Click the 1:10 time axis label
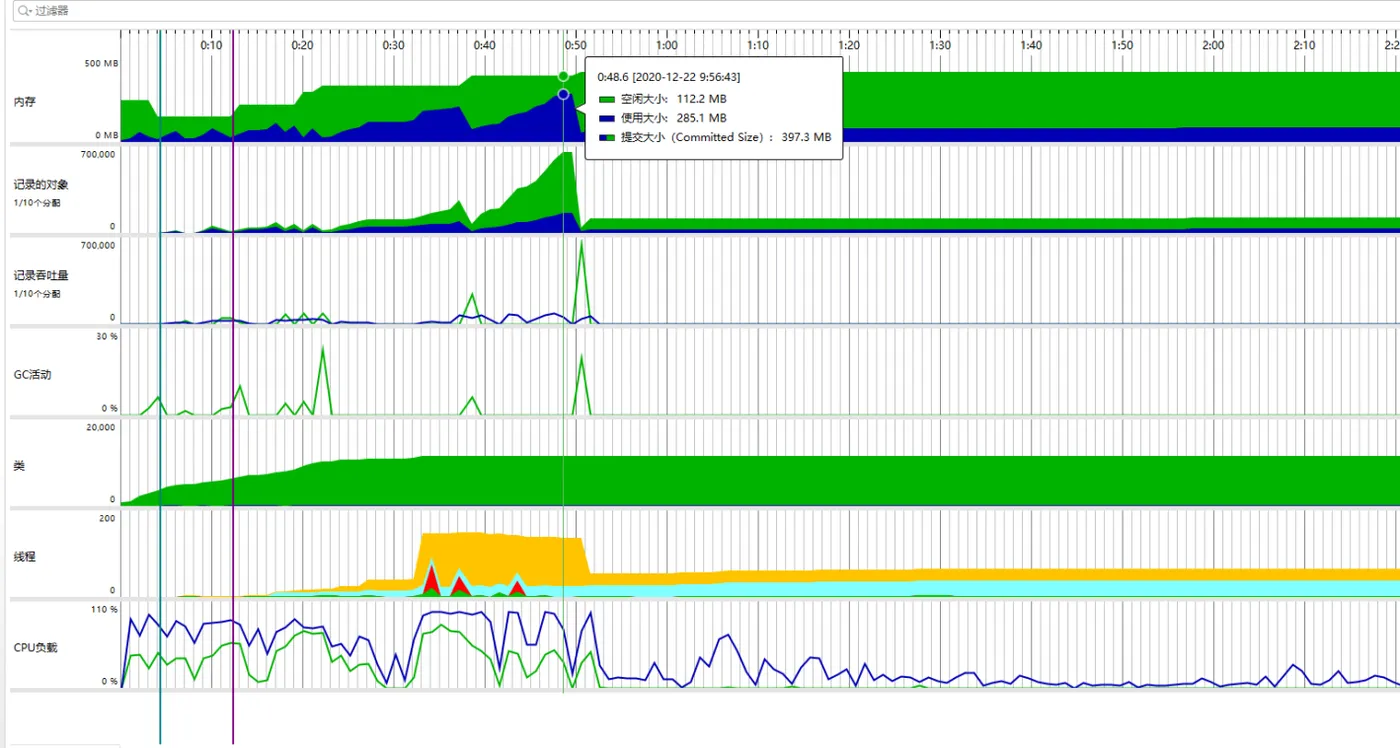 tap(758, 45)
